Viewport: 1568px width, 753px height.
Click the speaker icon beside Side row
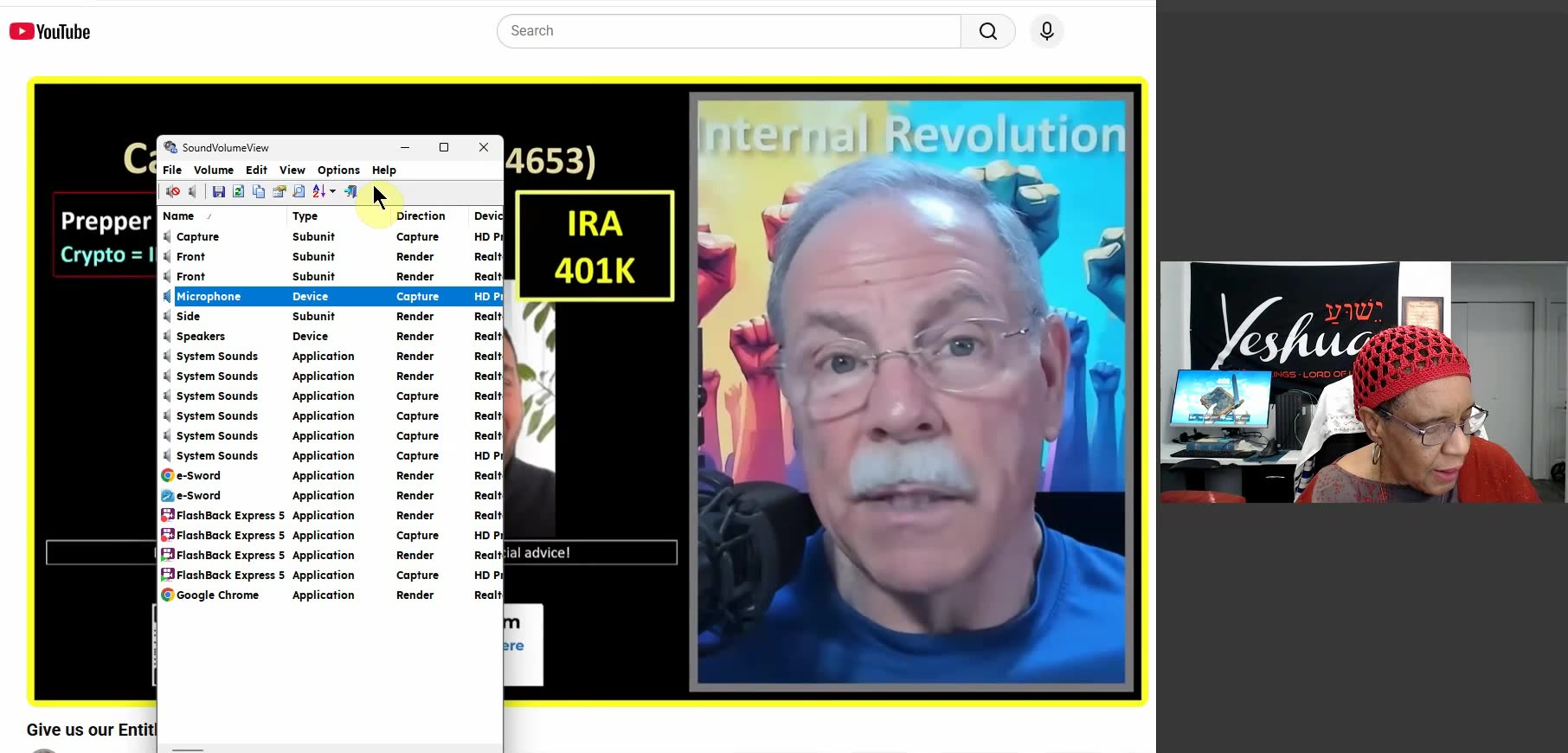click(168, 316)
